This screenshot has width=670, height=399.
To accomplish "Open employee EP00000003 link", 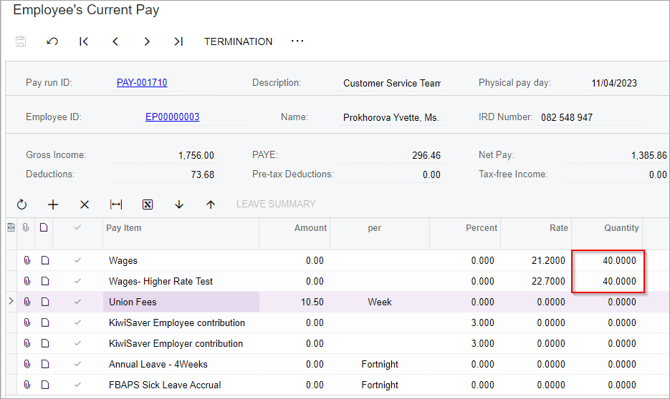I will 172,117.
